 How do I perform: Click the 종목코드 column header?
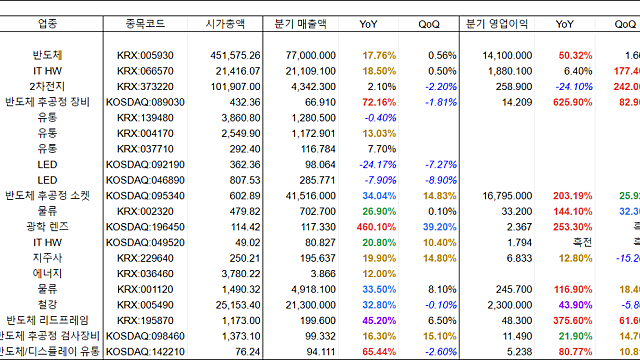coord(145,24)
